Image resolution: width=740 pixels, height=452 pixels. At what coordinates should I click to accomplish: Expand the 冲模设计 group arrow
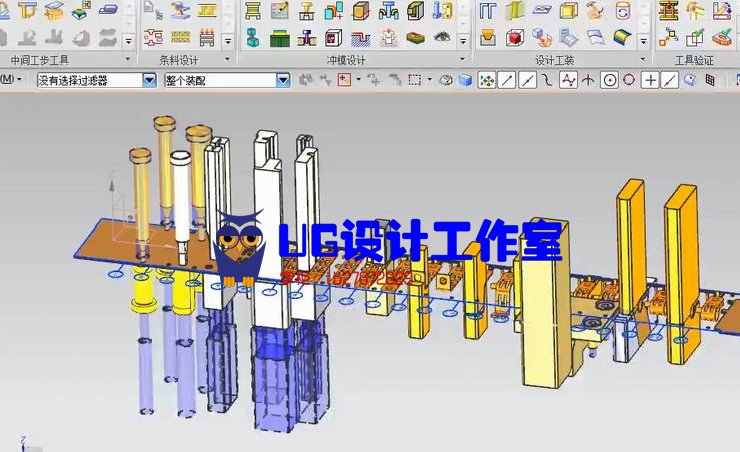coord(462,59)
